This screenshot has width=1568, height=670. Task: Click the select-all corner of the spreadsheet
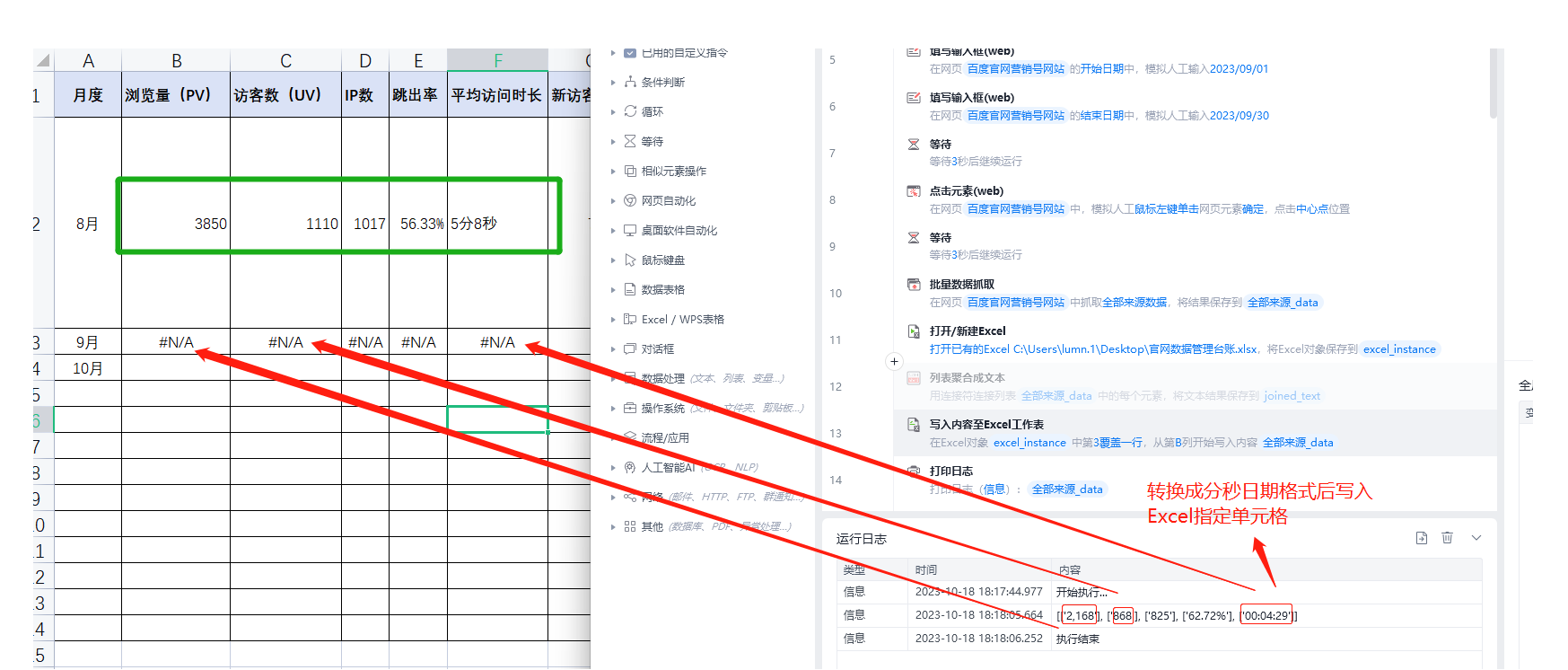pos(42,61)
